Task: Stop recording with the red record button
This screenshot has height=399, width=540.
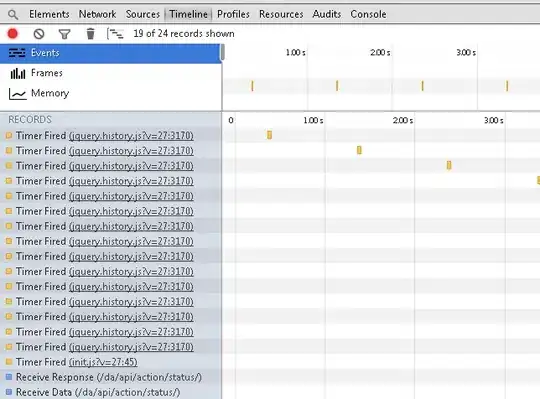Action: [13, 33]
